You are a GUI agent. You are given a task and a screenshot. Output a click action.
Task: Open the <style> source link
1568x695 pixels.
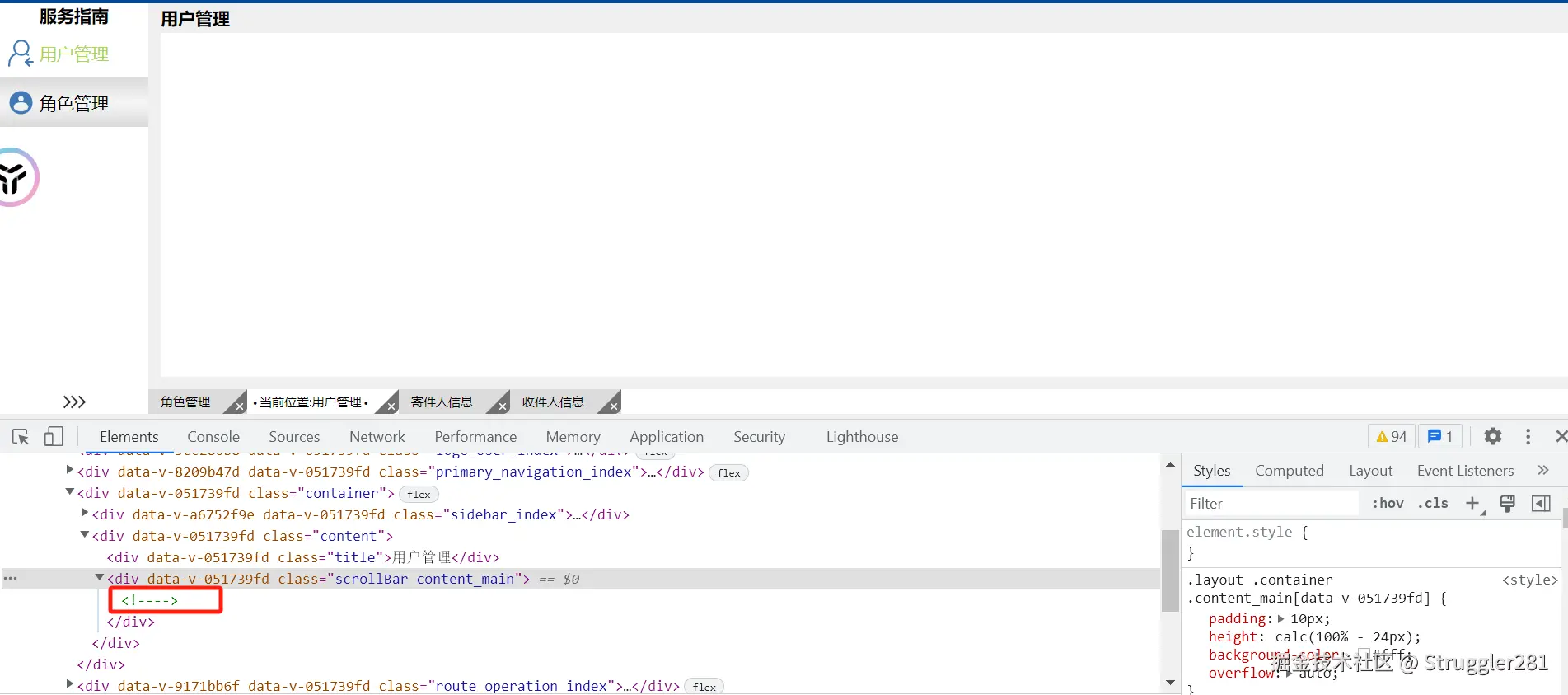click(x=1530, y=580)
